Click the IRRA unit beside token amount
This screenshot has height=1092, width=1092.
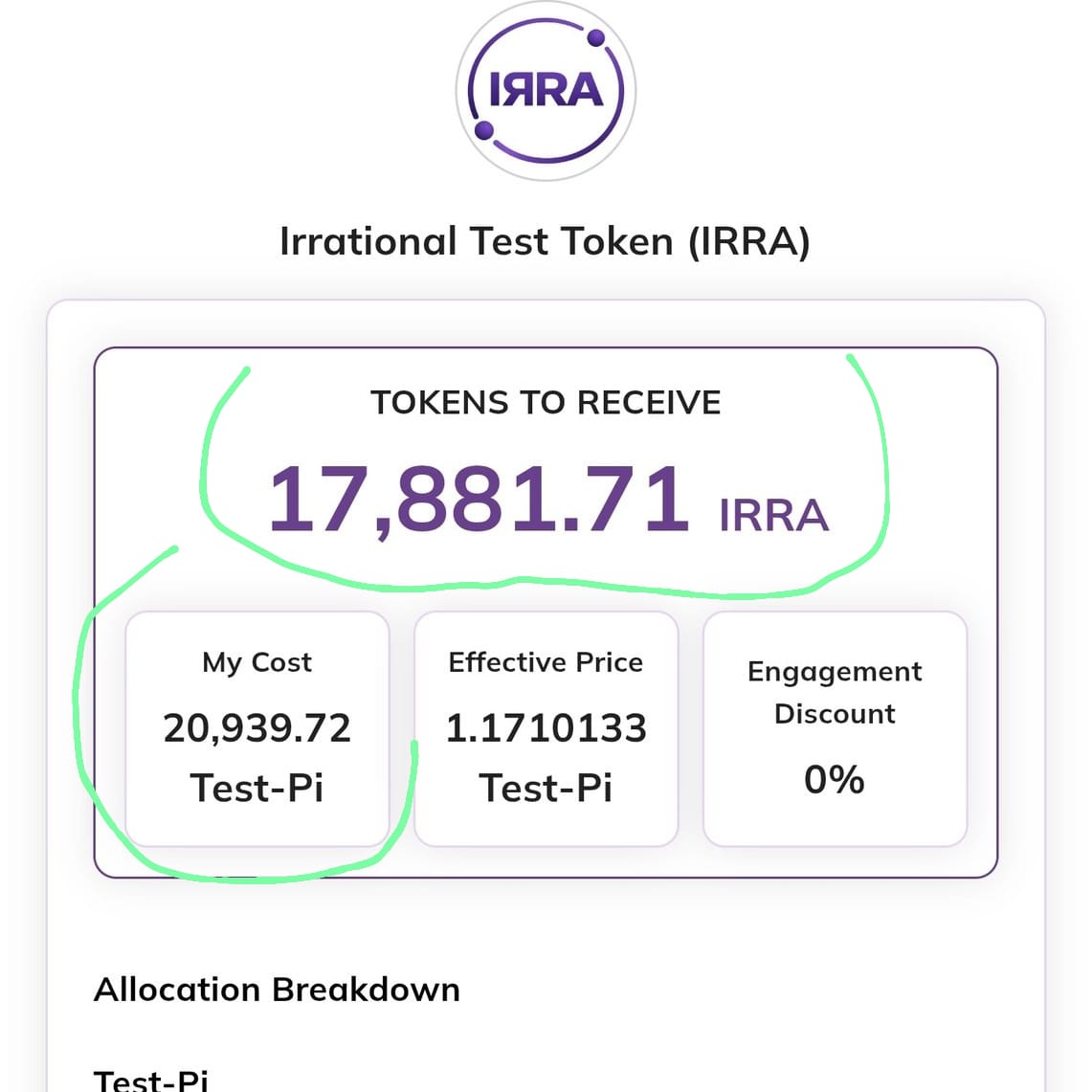click(x=773, y=515)
